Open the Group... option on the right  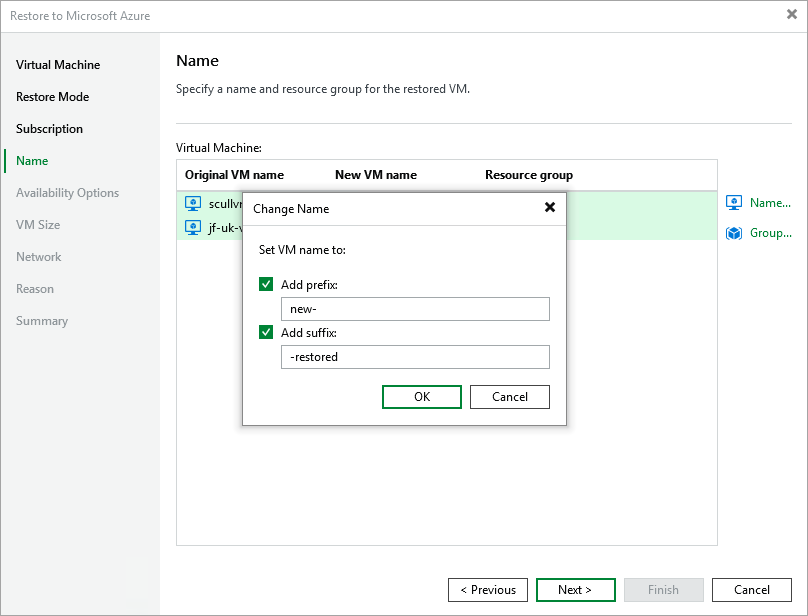click(x=770, y=233)
